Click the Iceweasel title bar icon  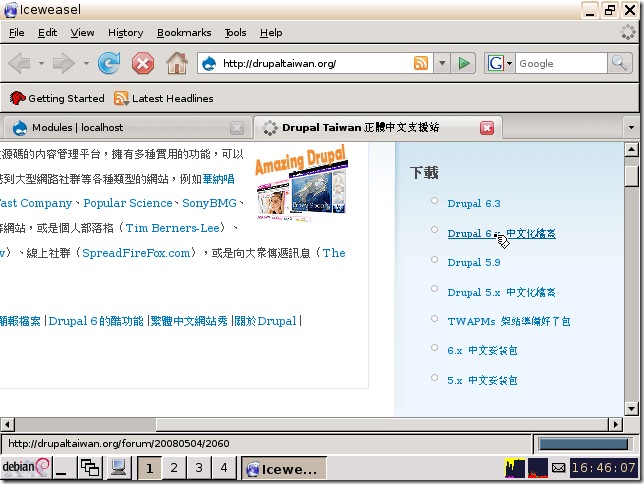pyautogui.click(x=10, y=10)
